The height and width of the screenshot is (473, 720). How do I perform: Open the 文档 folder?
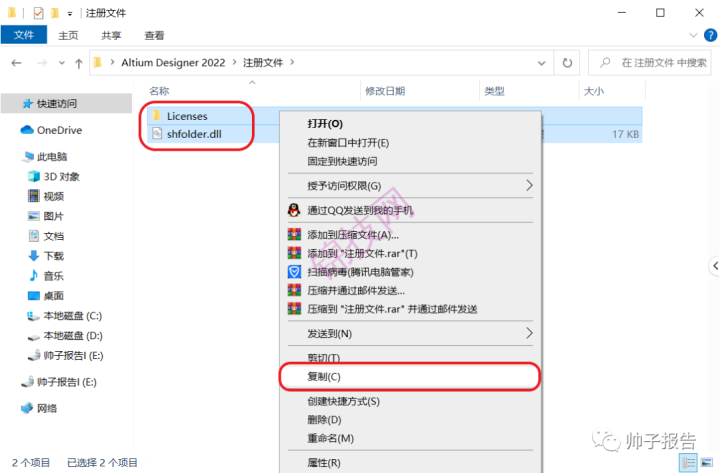(x=46, y=236)
